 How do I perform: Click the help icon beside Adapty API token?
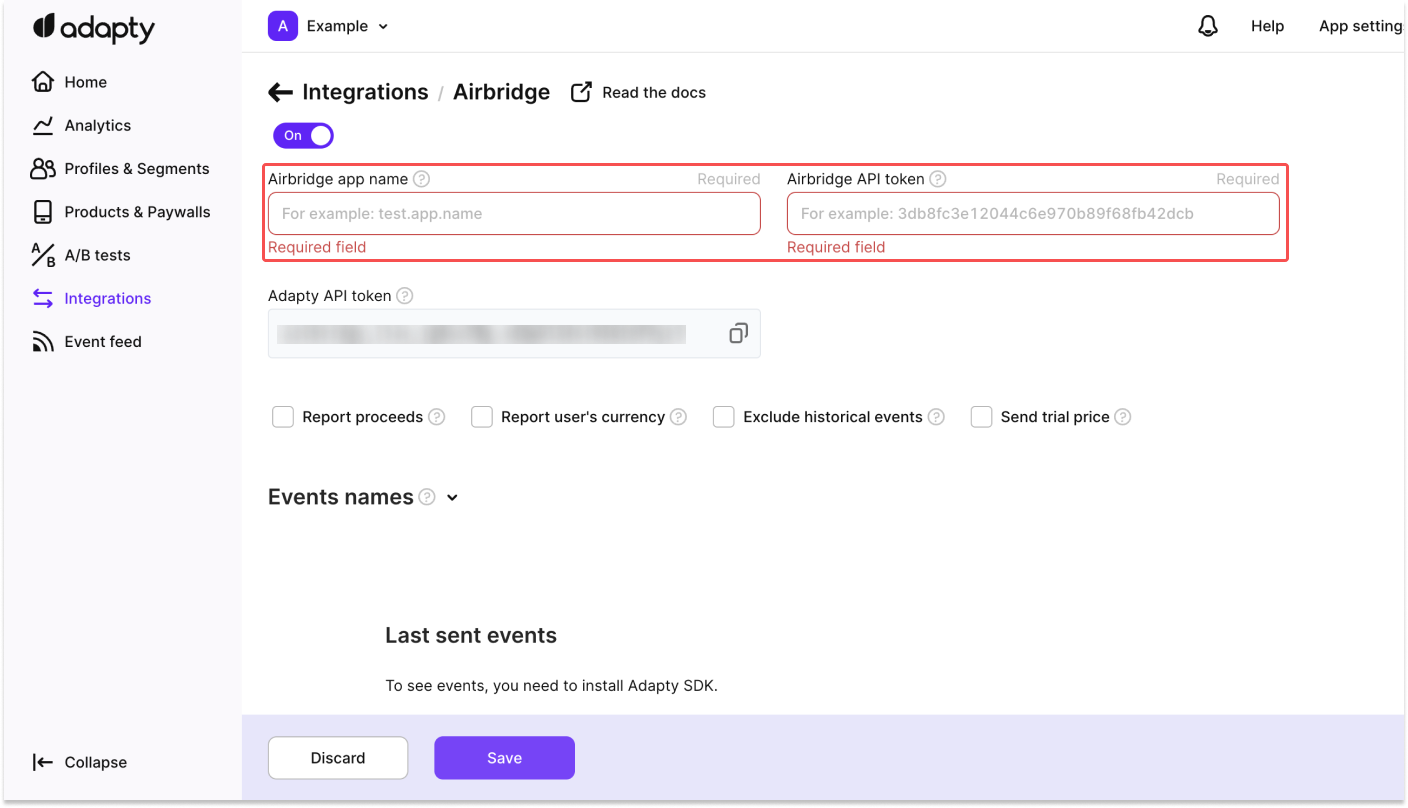[x=405, y=296]
